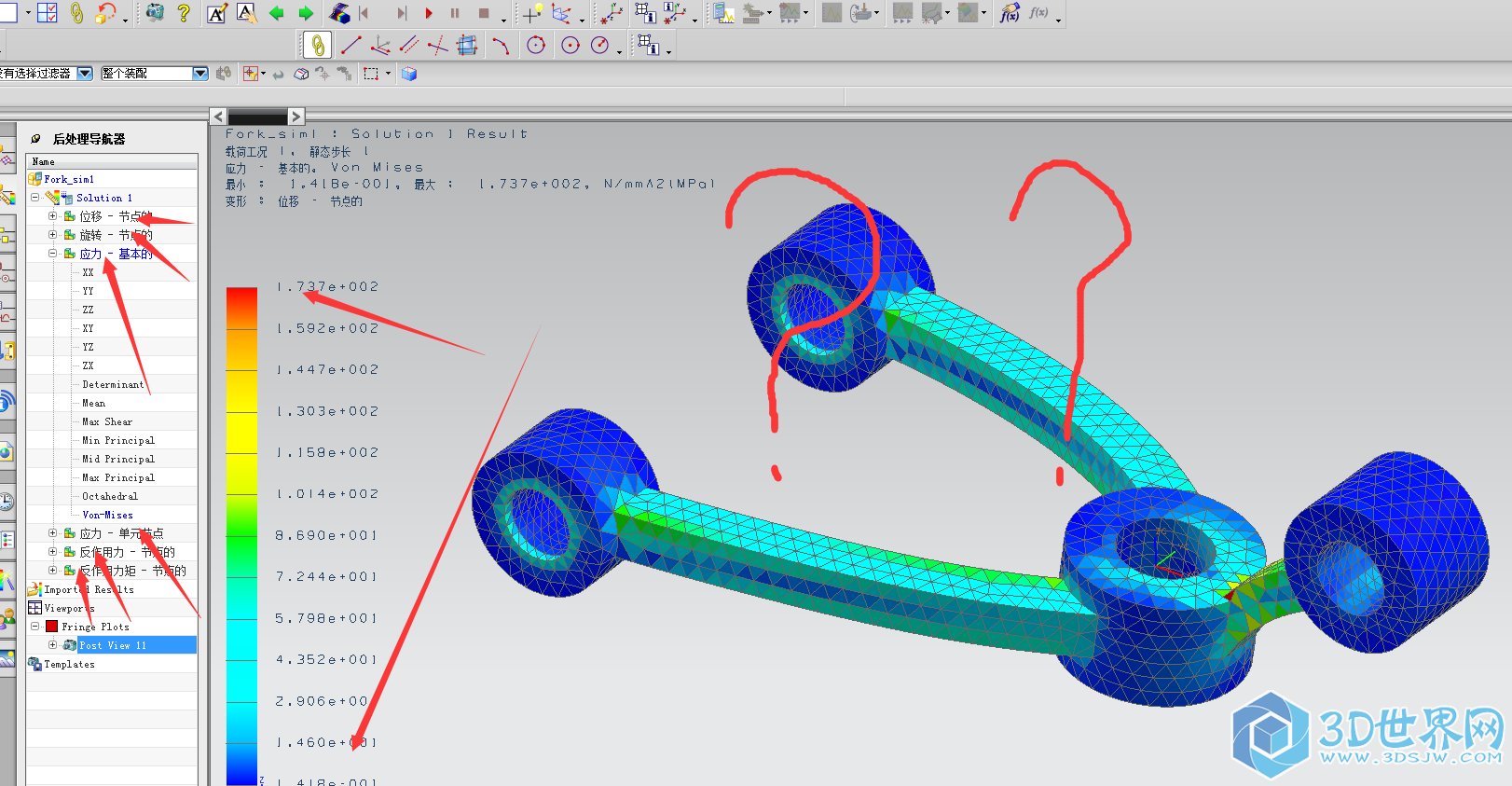Select Fork_sim1 root tree item
Image resolution: width=1512 pixels, height=786 pixels.
(68, 179)
